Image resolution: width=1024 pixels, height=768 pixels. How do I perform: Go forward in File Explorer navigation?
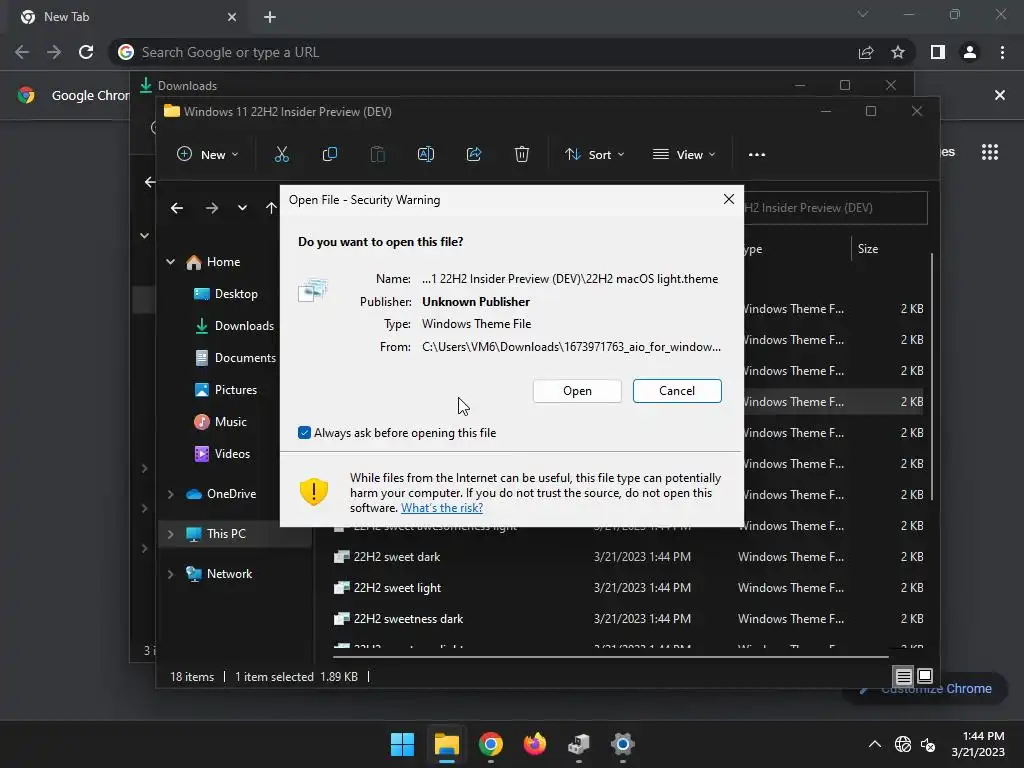pyautogui.click(x=212, y=208)
